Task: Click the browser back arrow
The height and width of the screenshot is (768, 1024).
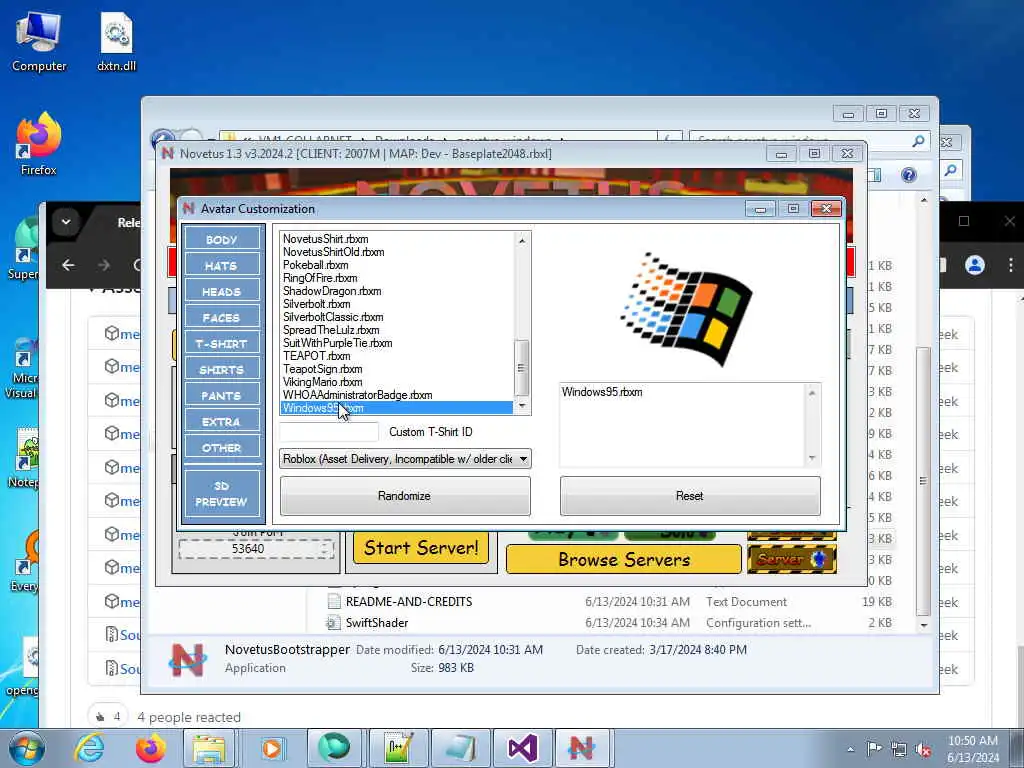Action: (69, 265)
